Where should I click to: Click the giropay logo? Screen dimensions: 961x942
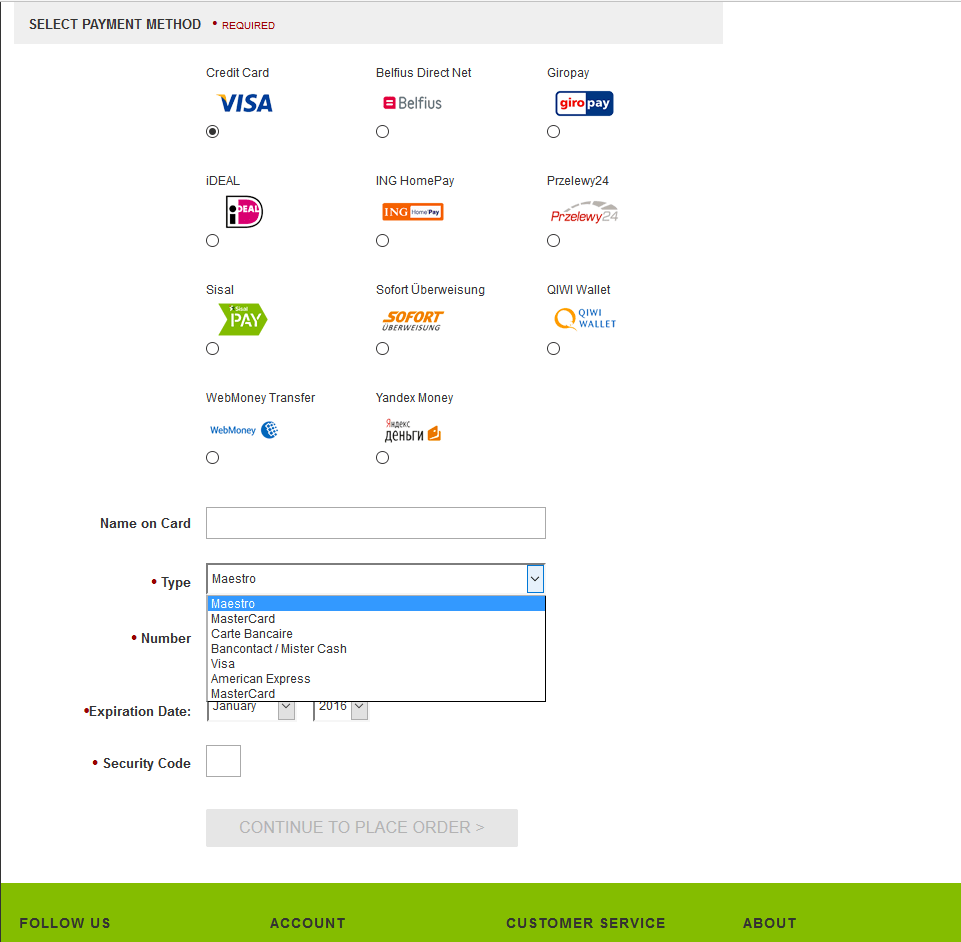coord(584,103)
